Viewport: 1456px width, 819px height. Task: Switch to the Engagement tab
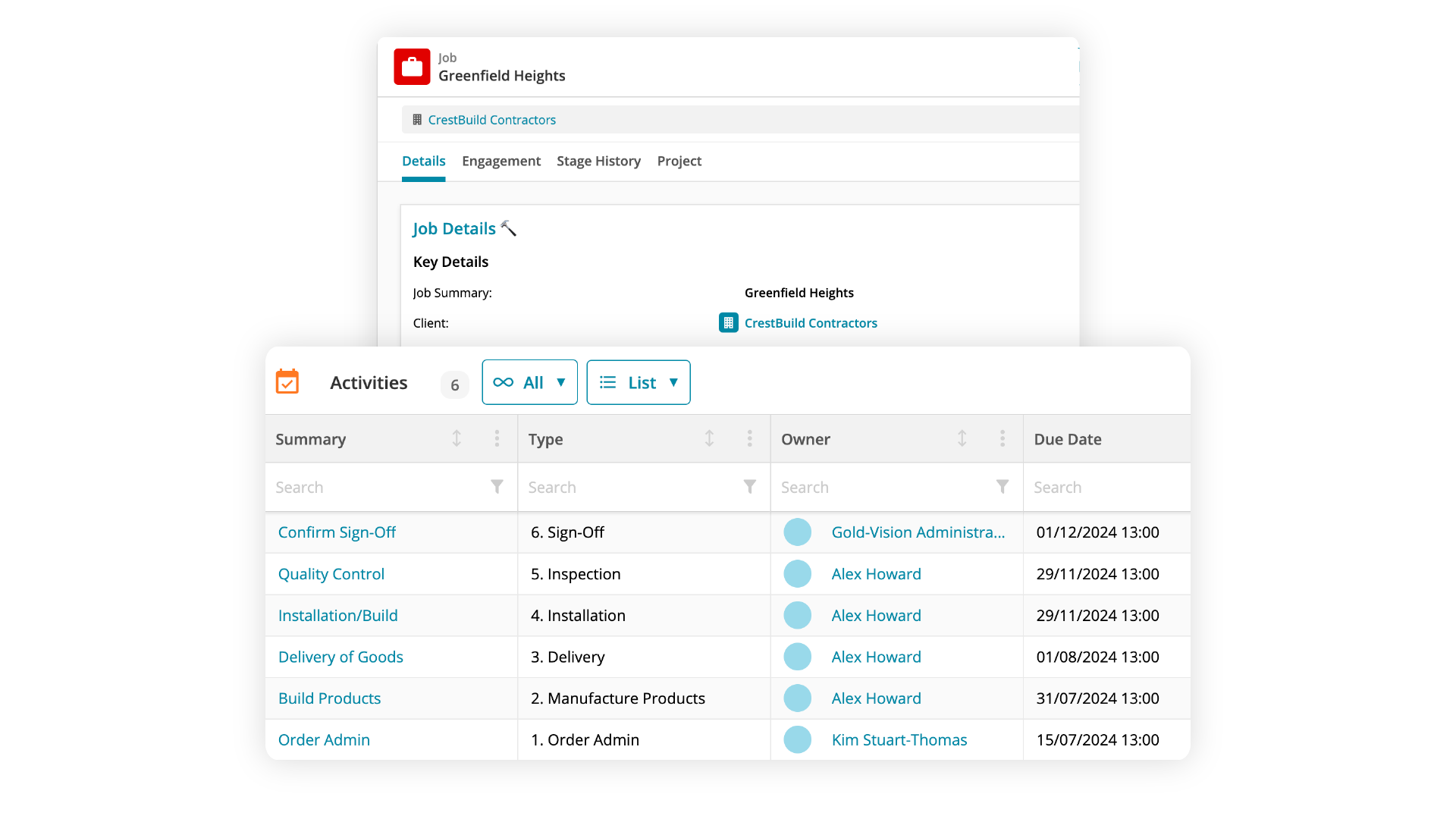pyautogui.click(x=501, y=161)
